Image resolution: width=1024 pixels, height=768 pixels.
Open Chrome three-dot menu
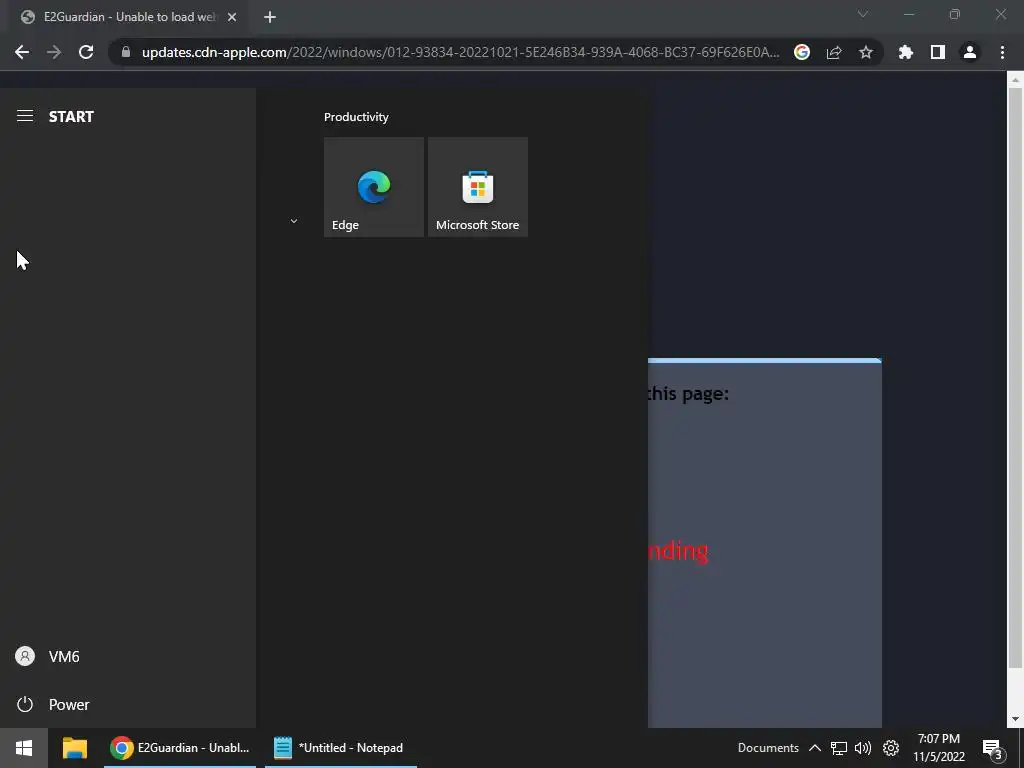click(1002, 52)
